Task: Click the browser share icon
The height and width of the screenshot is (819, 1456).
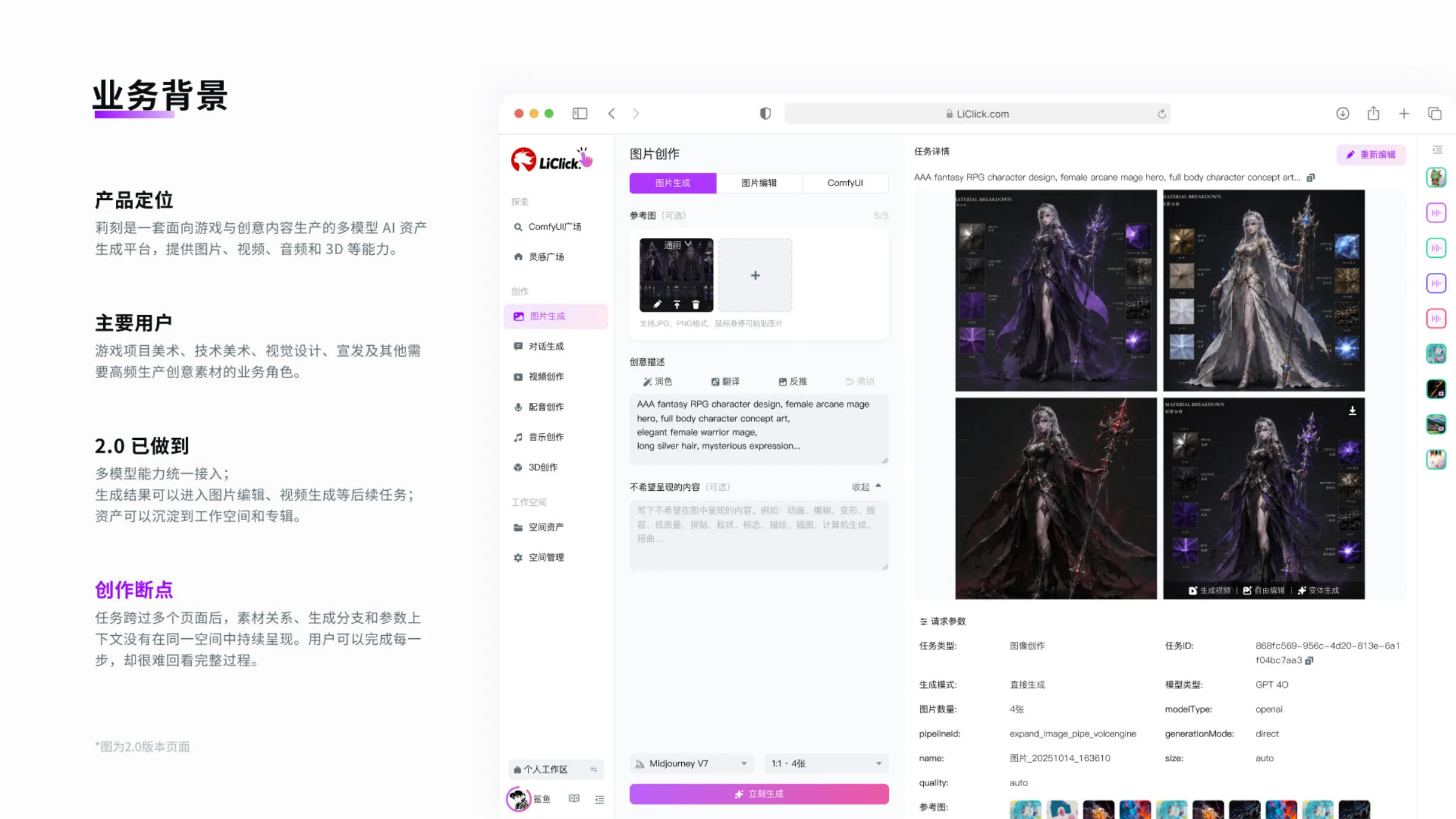Action: pyautogui.click(x=1373, y=113)
